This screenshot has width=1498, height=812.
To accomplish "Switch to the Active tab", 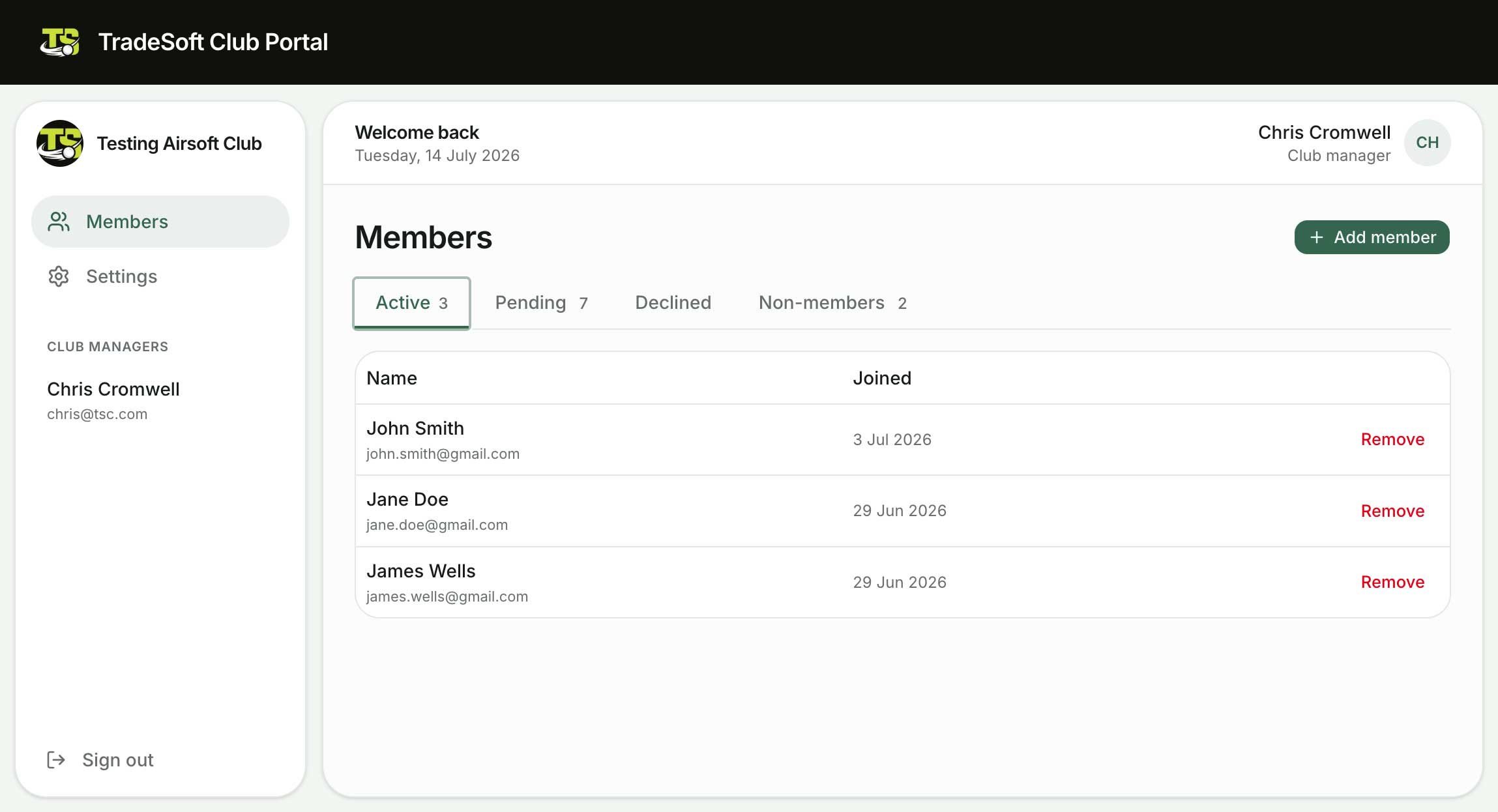I will coord(411,303).
